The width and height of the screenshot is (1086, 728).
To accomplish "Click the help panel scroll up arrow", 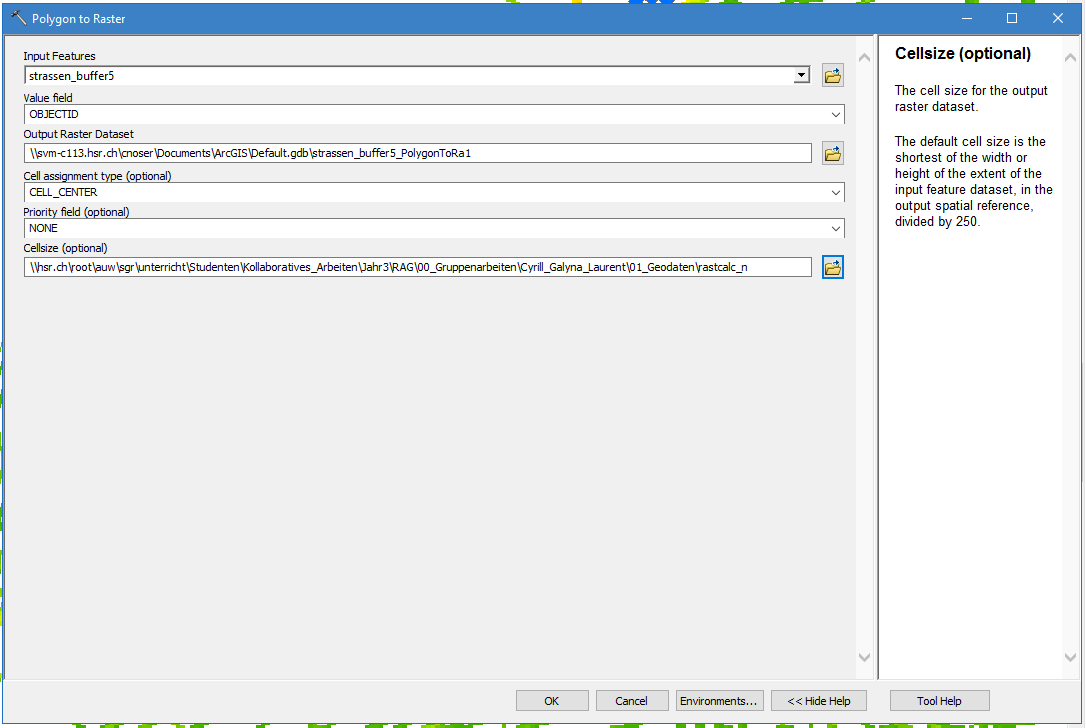I will click(1071, 57).
